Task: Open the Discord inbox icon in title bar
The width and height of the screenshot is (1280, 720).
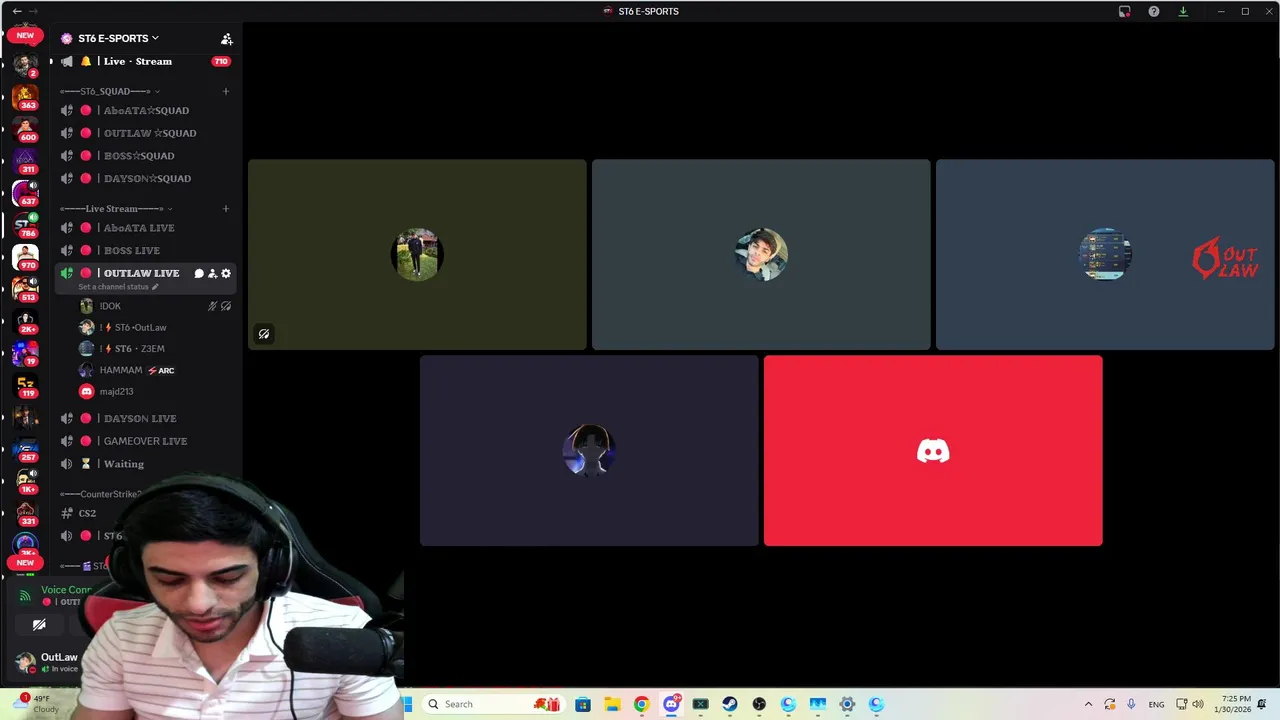Action: 1125,11
